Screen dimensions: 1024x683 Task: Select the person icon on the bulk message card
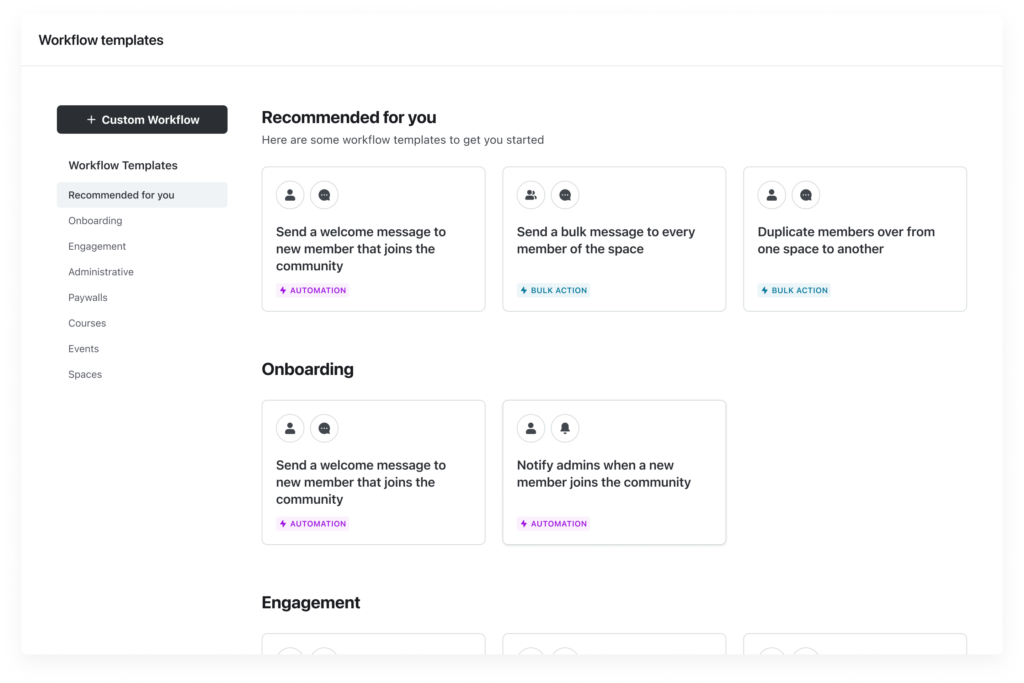tap(530, 194)
